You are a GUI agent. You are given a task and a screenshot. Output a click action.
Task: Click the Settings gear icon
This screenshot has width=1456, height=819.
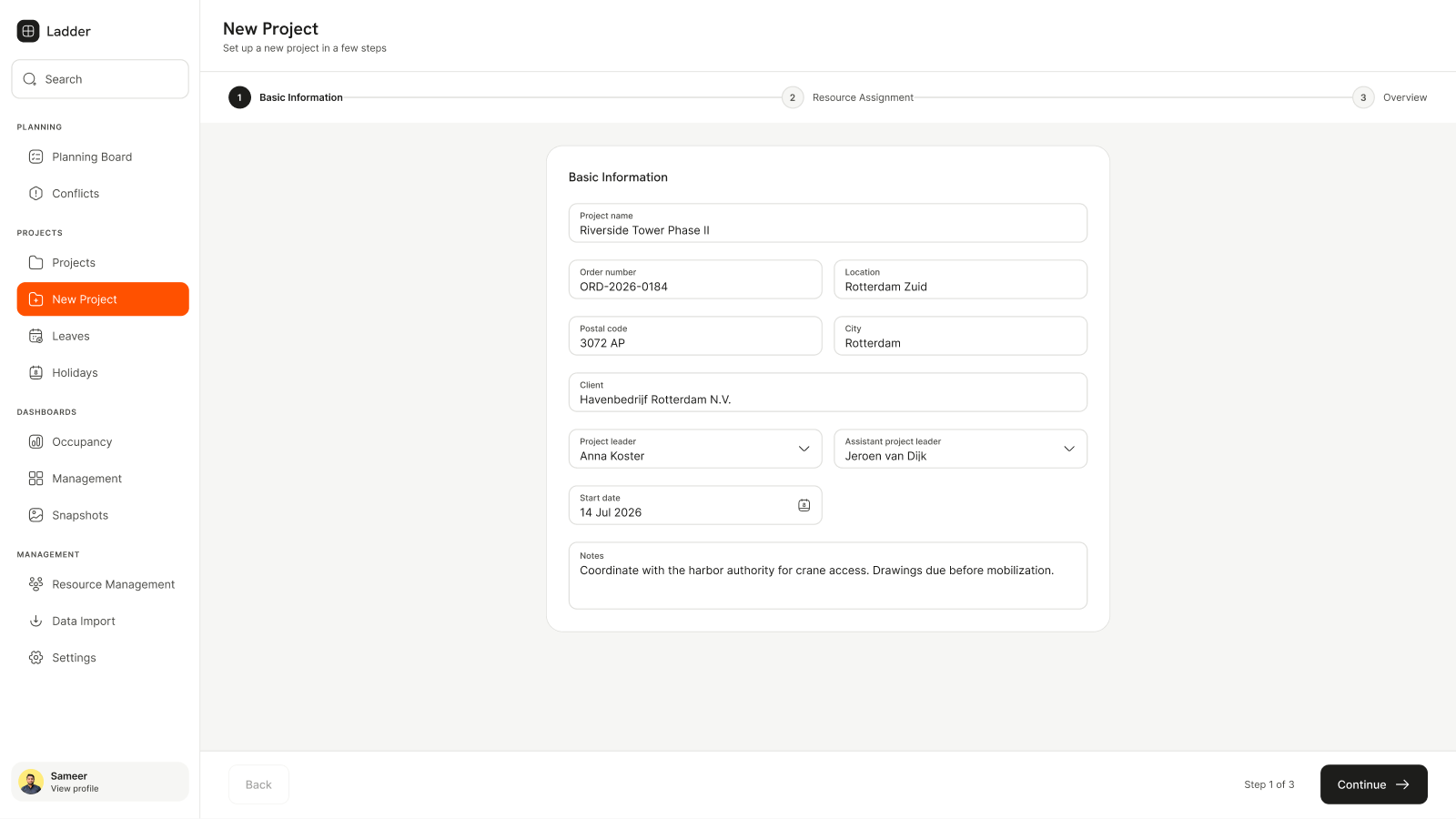click(35, 657)
